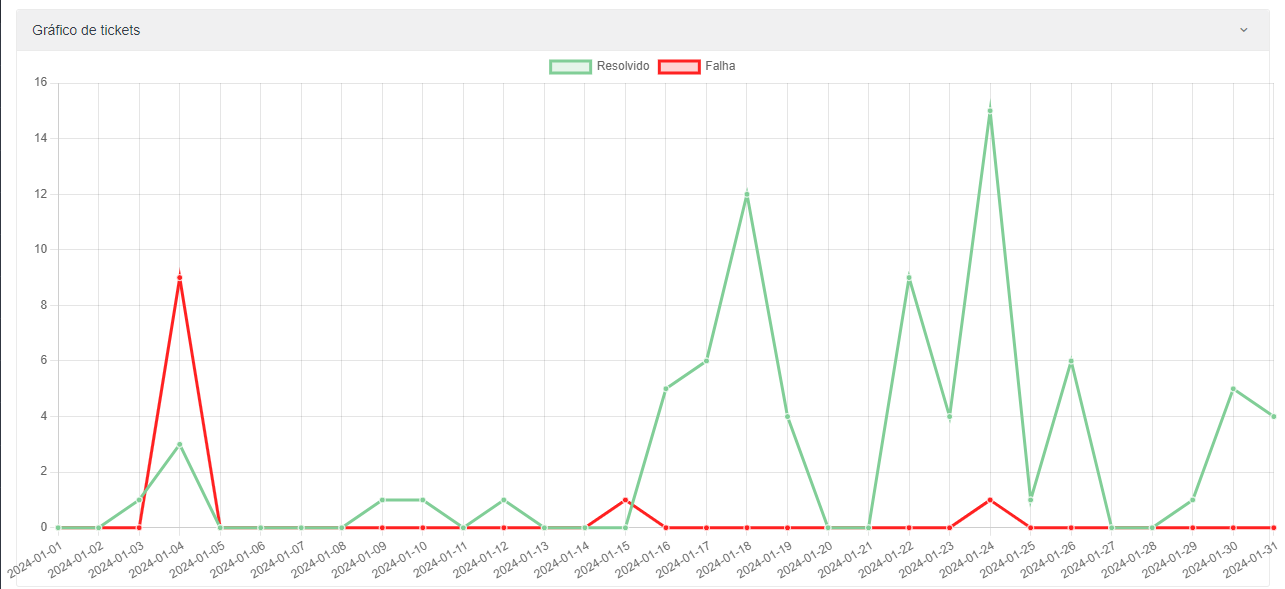Click the x-axis label 2024-01-24
This screenshot has height=589, width=1285.
[x=968, y=558]
